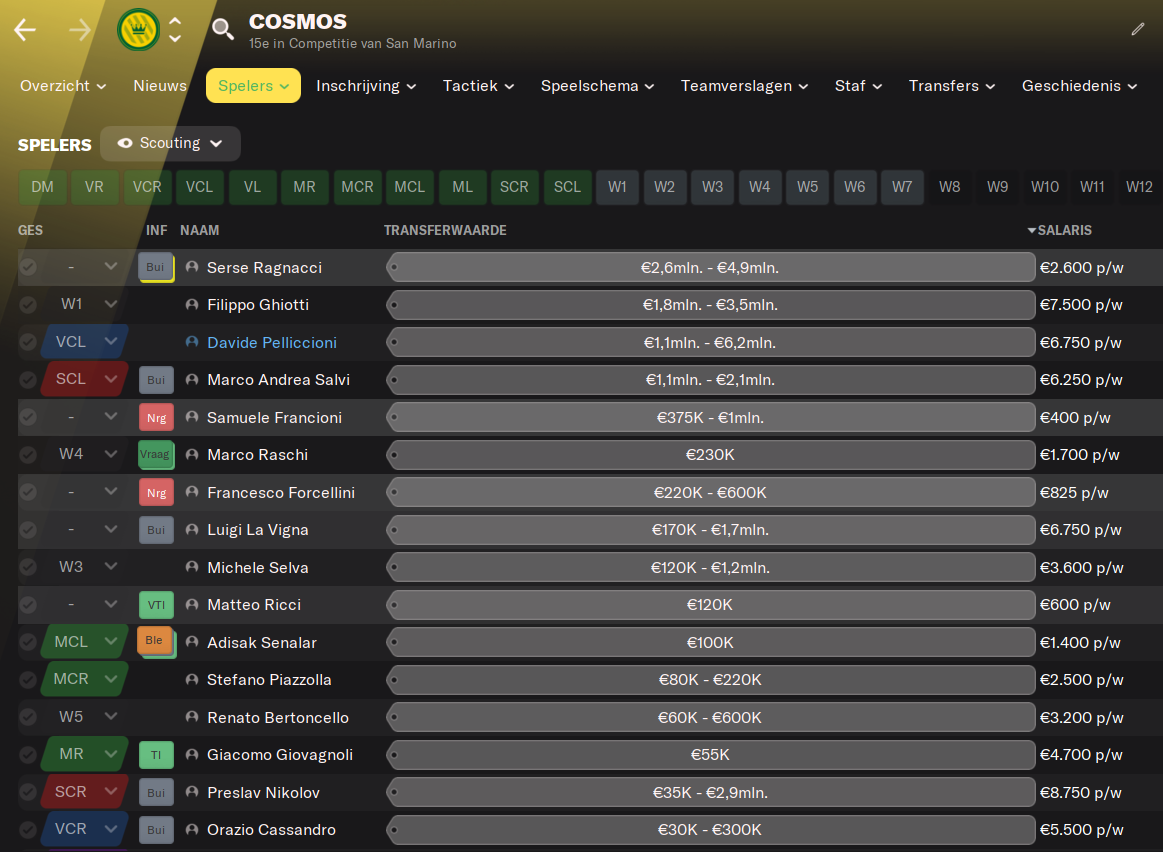1163x852 pixels.
Task: Open the Transfers menu
Action: [x=952, y=86]
